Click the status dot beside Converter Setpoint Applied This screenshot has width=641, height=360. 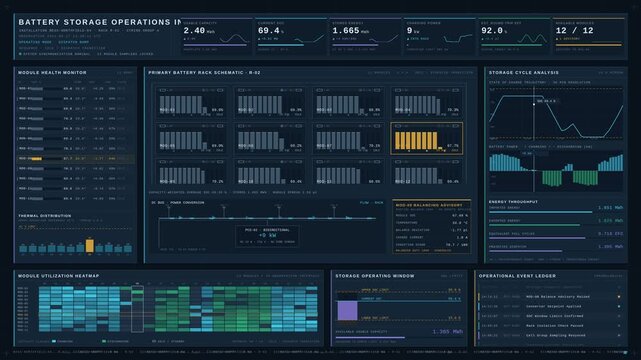pyautogui.click(x=619, y=306)
